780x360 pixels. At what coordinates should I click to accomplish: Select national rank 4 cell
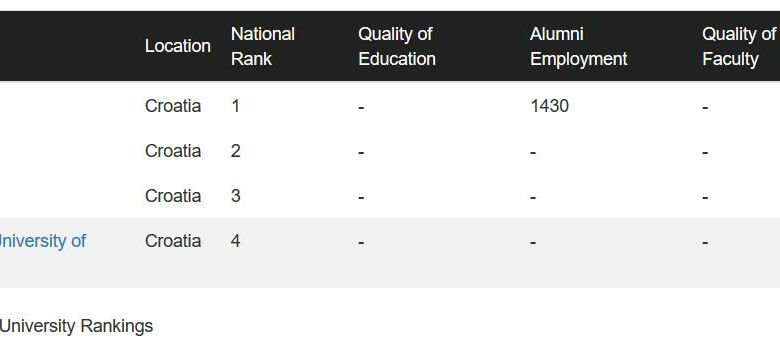point(235,241)
